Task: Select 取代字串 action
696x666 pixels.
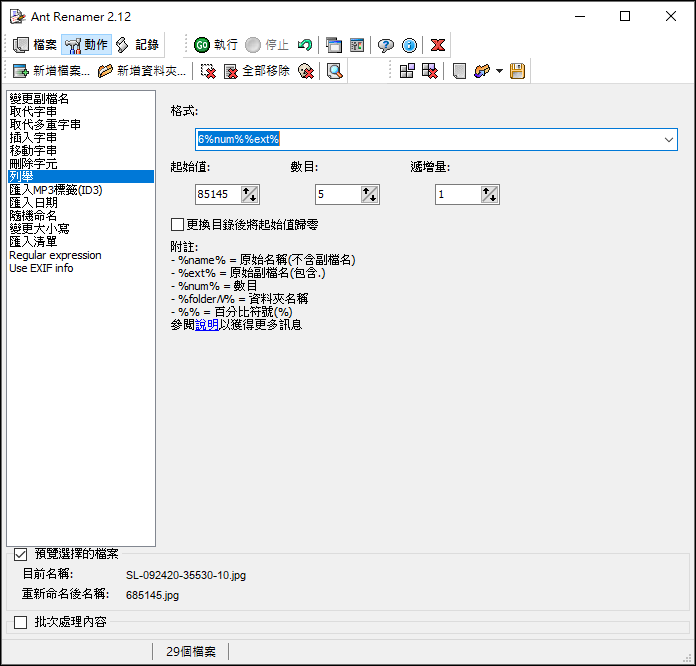Action: (x=81, y=111)
